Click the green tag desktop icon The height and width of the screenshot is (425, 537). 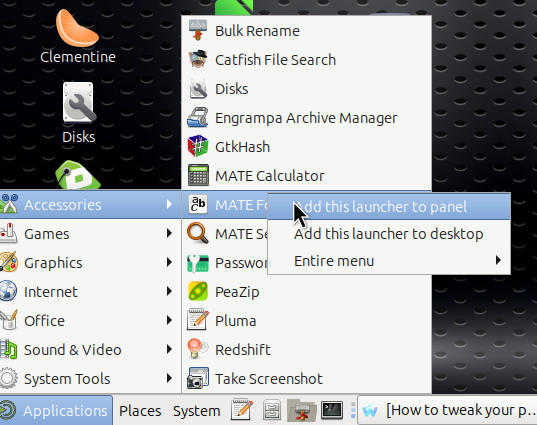[x=78, y=175]
